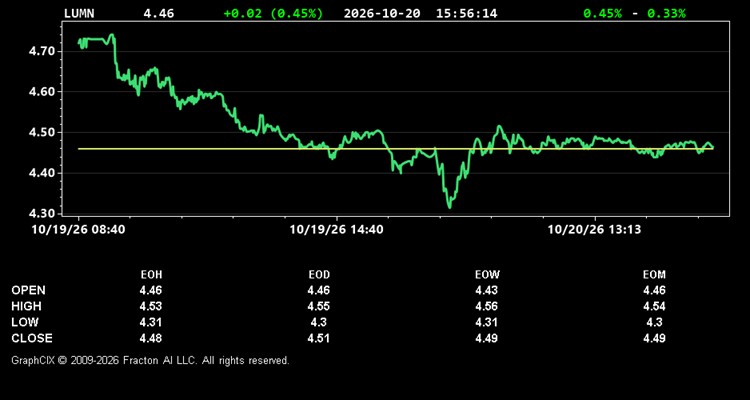Image resolution: width=750 pixels, height=400 pixels.
Task: Select the last price 4.46 in header
Action: 159,13
